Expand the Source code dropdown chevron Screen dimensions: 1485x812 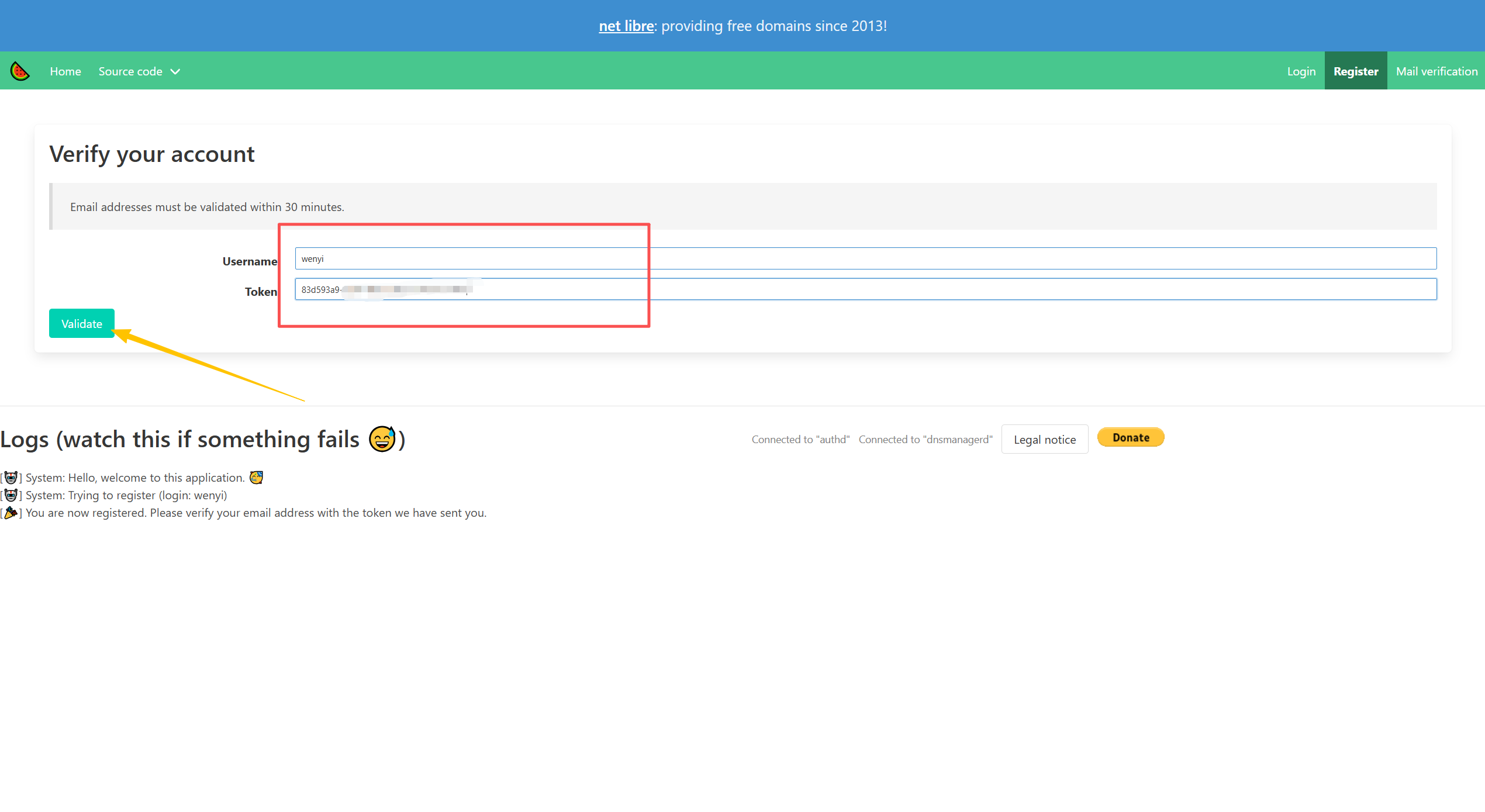[x=175, y=71]
